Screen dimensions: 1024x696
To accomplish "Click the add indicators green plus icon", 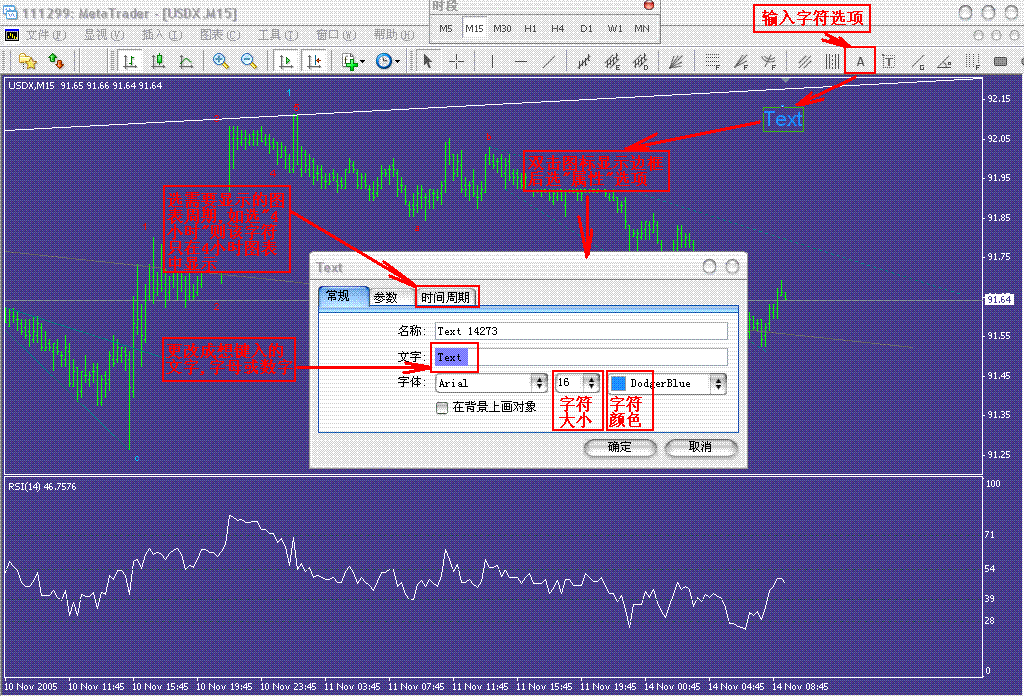I will coord(349,61).
